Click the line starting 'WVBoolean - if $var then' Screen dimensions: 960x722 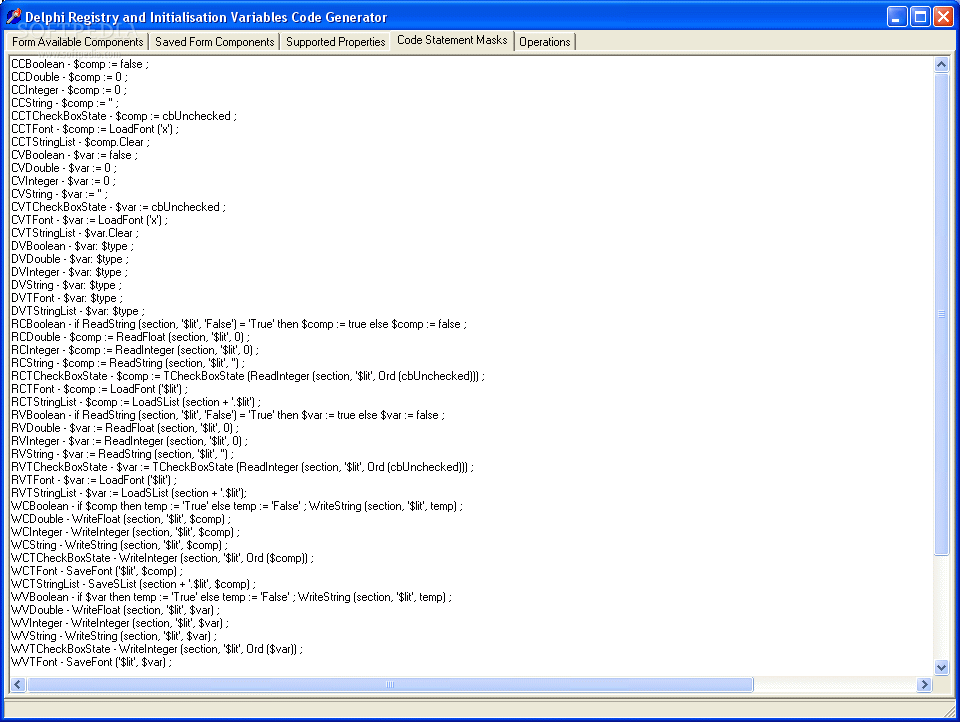click(231, 597)
